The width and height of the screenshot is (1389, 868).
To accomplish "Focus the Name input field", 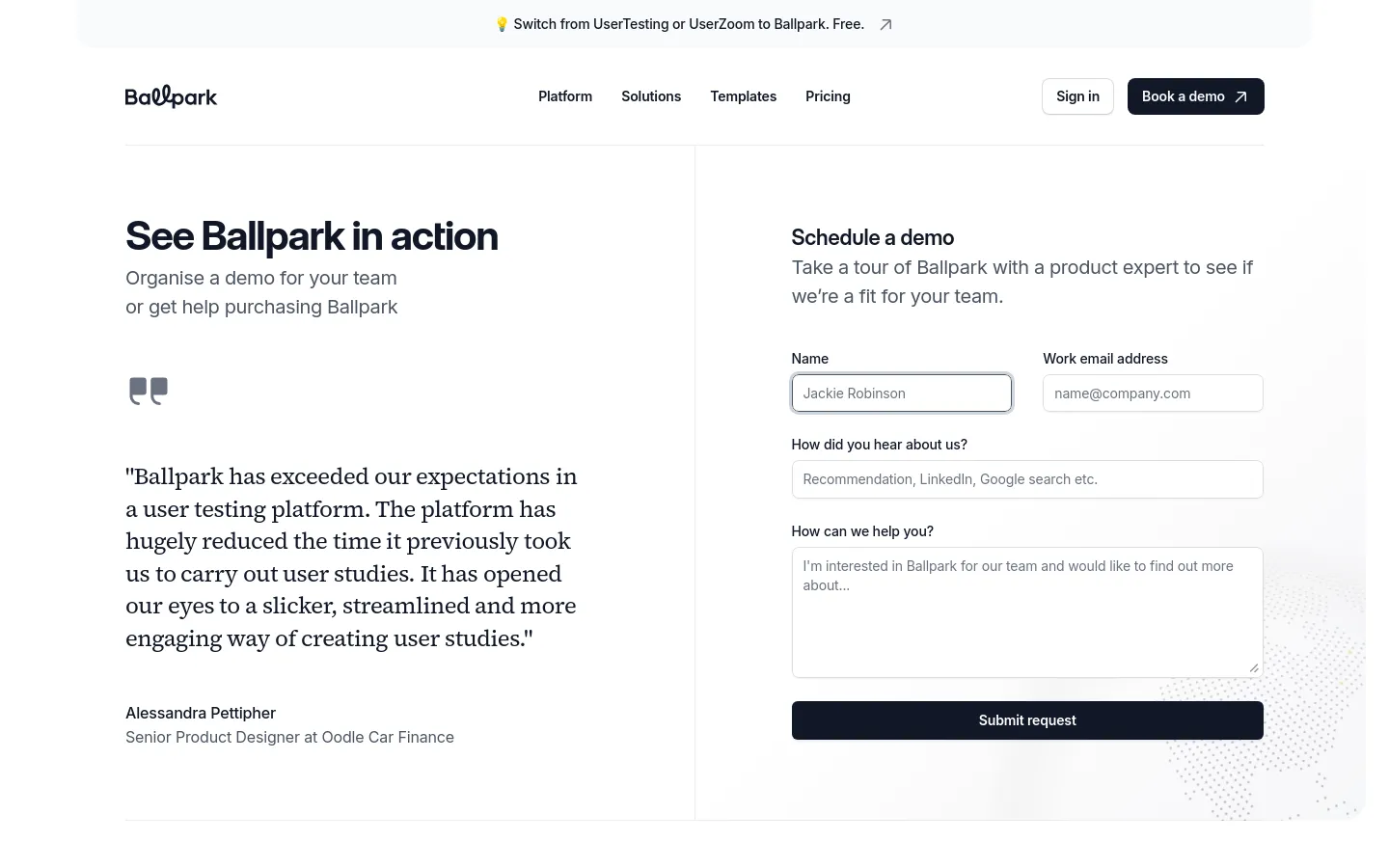I will (902, 393).
